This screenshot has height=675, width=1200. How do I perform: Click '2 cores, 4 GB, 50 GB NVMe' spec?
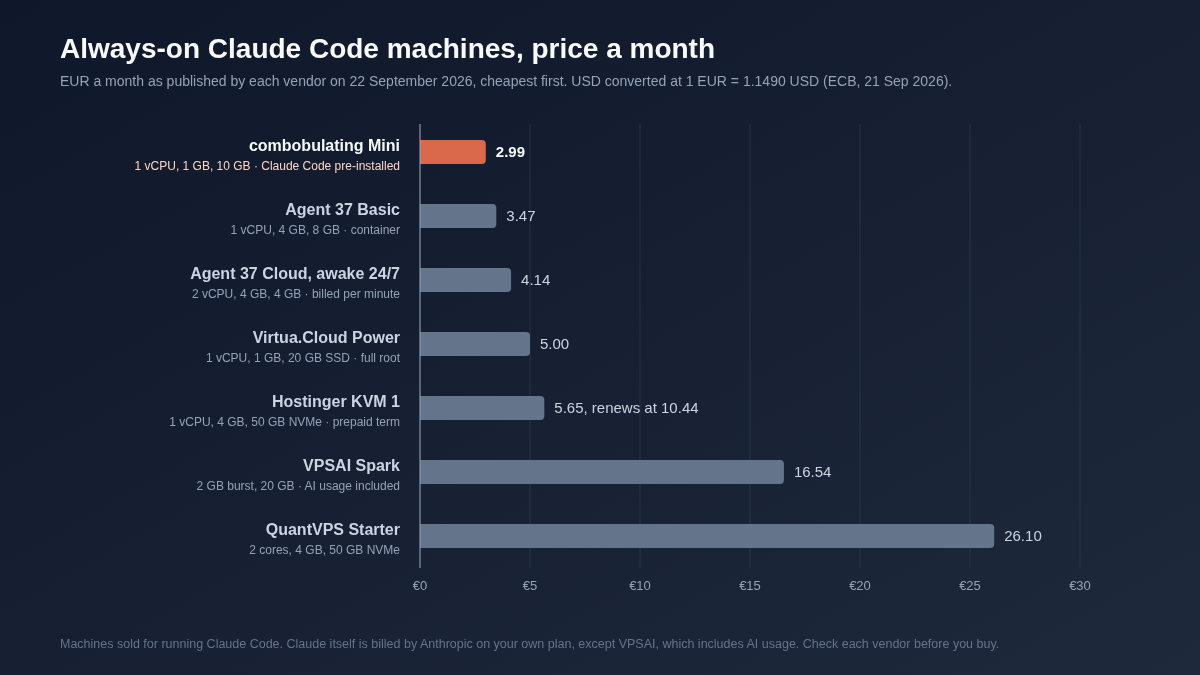pos(325,550)
